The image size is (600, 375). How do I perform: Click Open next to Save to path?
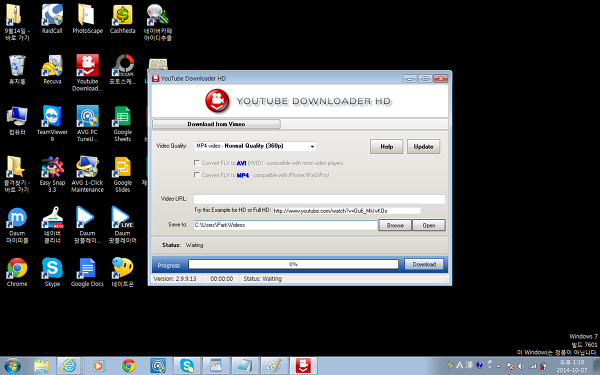[x=429, y=225]
